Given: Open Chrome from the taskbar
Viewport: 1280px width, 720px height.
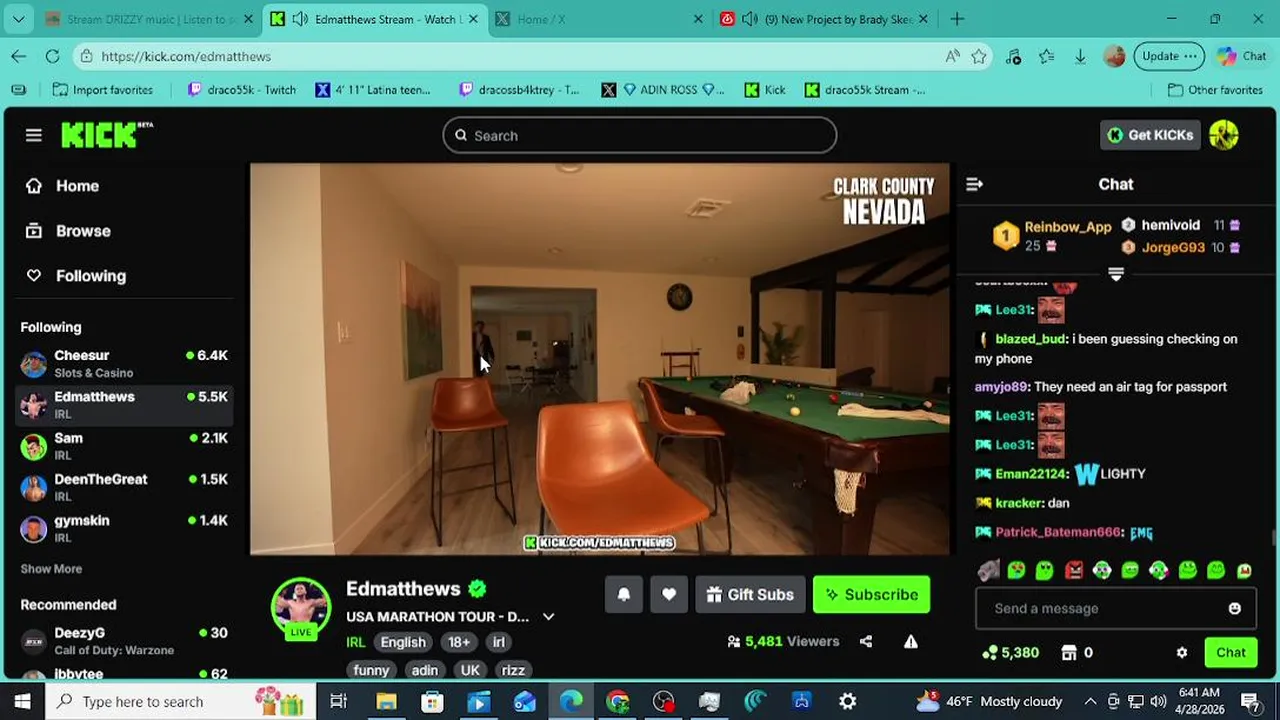Looking at the screenshot, I should coord(617,701).
